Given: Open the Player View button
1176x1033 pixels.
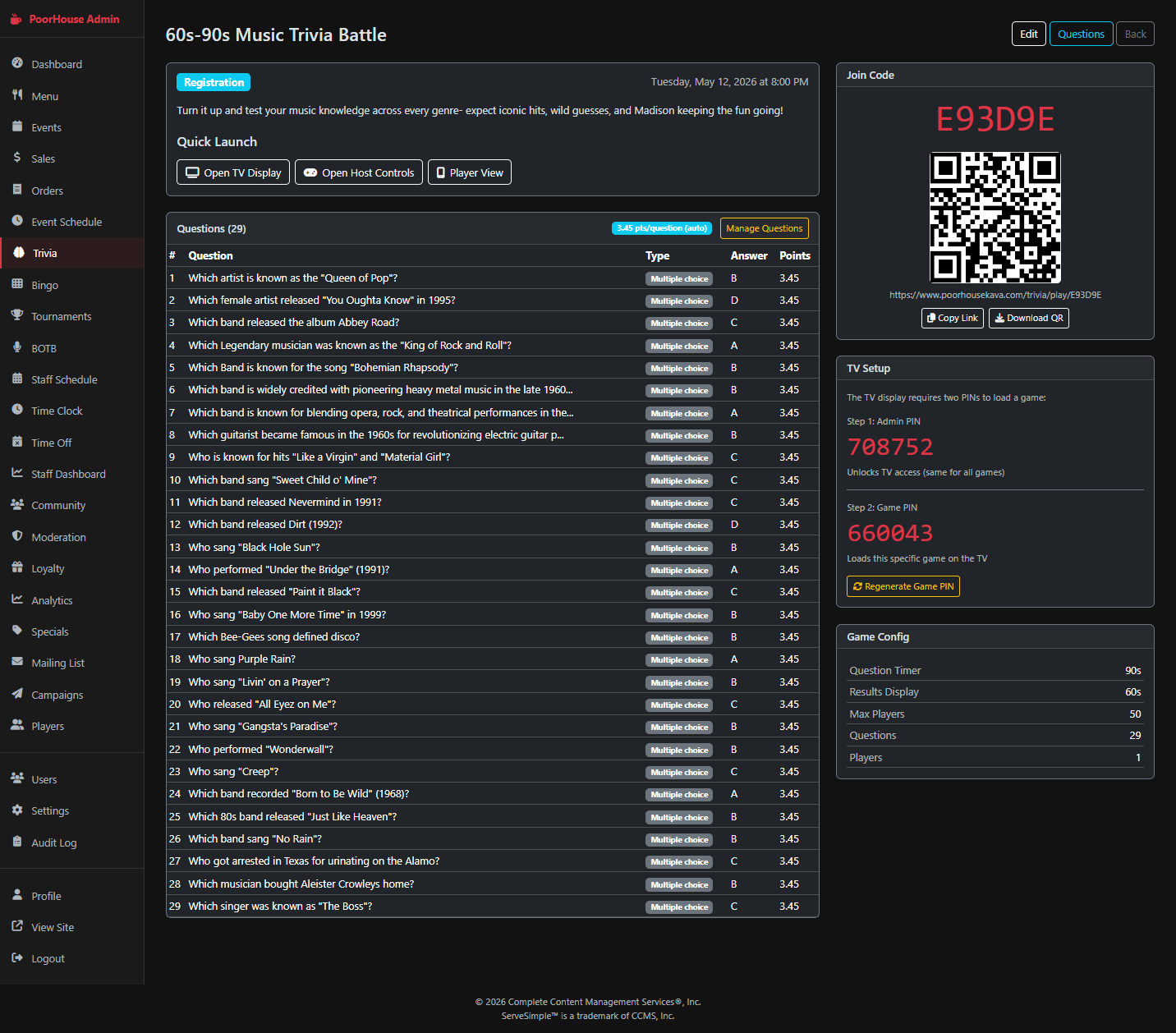Looking at the screenshot, I should point(470,172).
